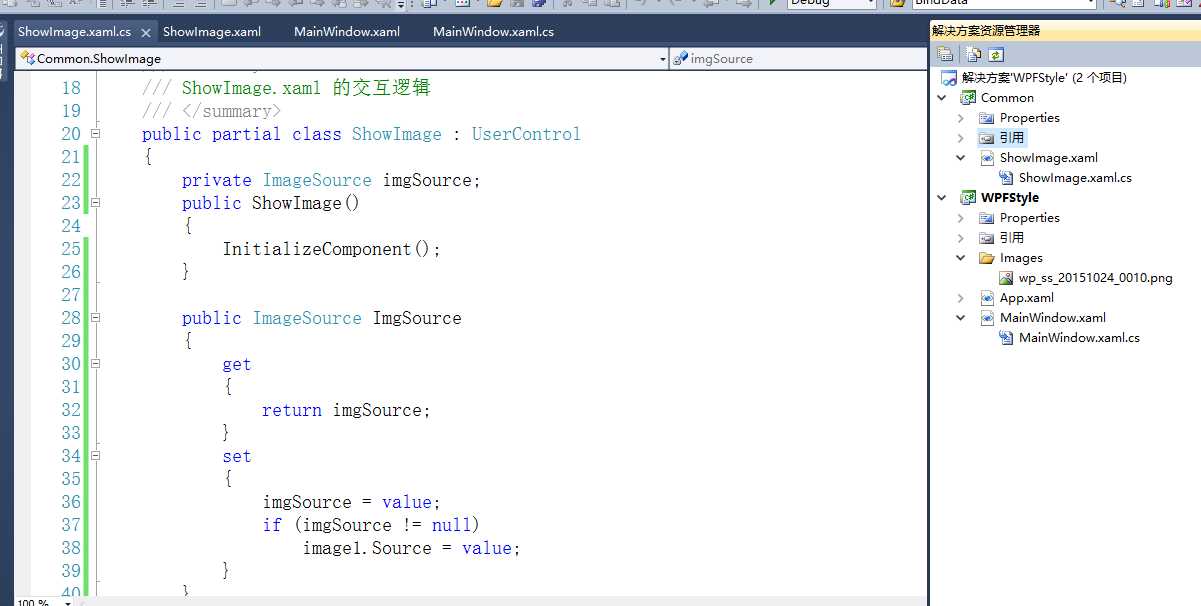Switch to the MainWindow.xaml.cs tab

pos(493,32)
